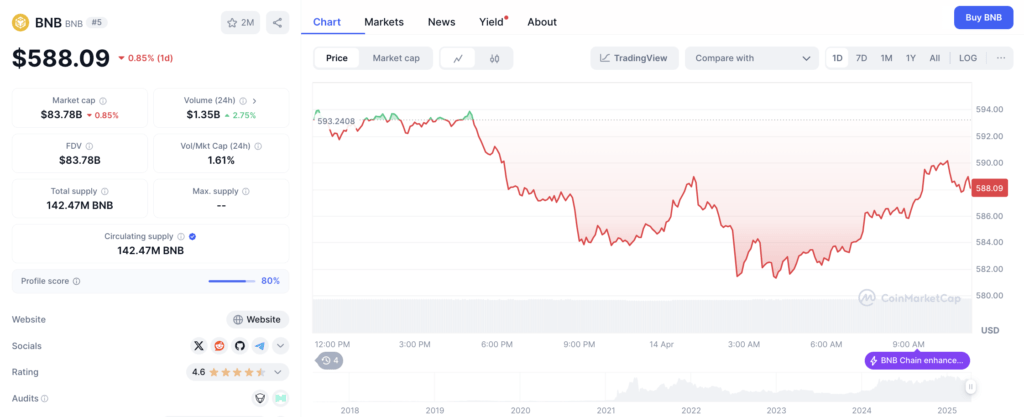The image size is (1024, 417).
Task: Open the chart's three-dot more options
Action: (1001, 58)
